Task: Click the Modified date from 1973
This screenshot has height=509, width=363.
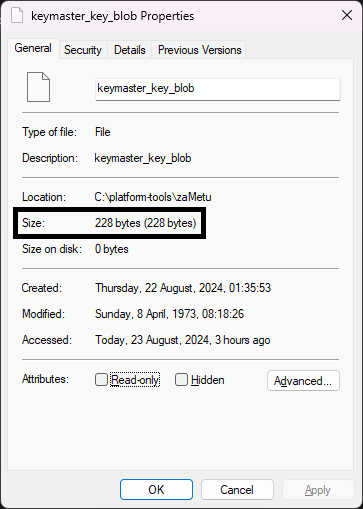Action: [x=169, y=314]
